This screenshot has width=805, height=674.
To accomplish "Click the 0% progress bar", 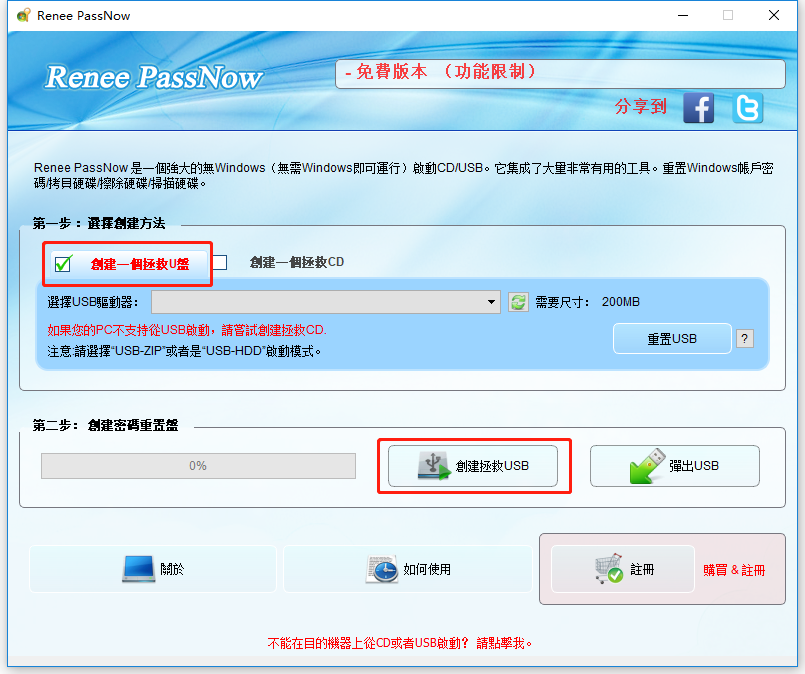I will pos(198,466).
